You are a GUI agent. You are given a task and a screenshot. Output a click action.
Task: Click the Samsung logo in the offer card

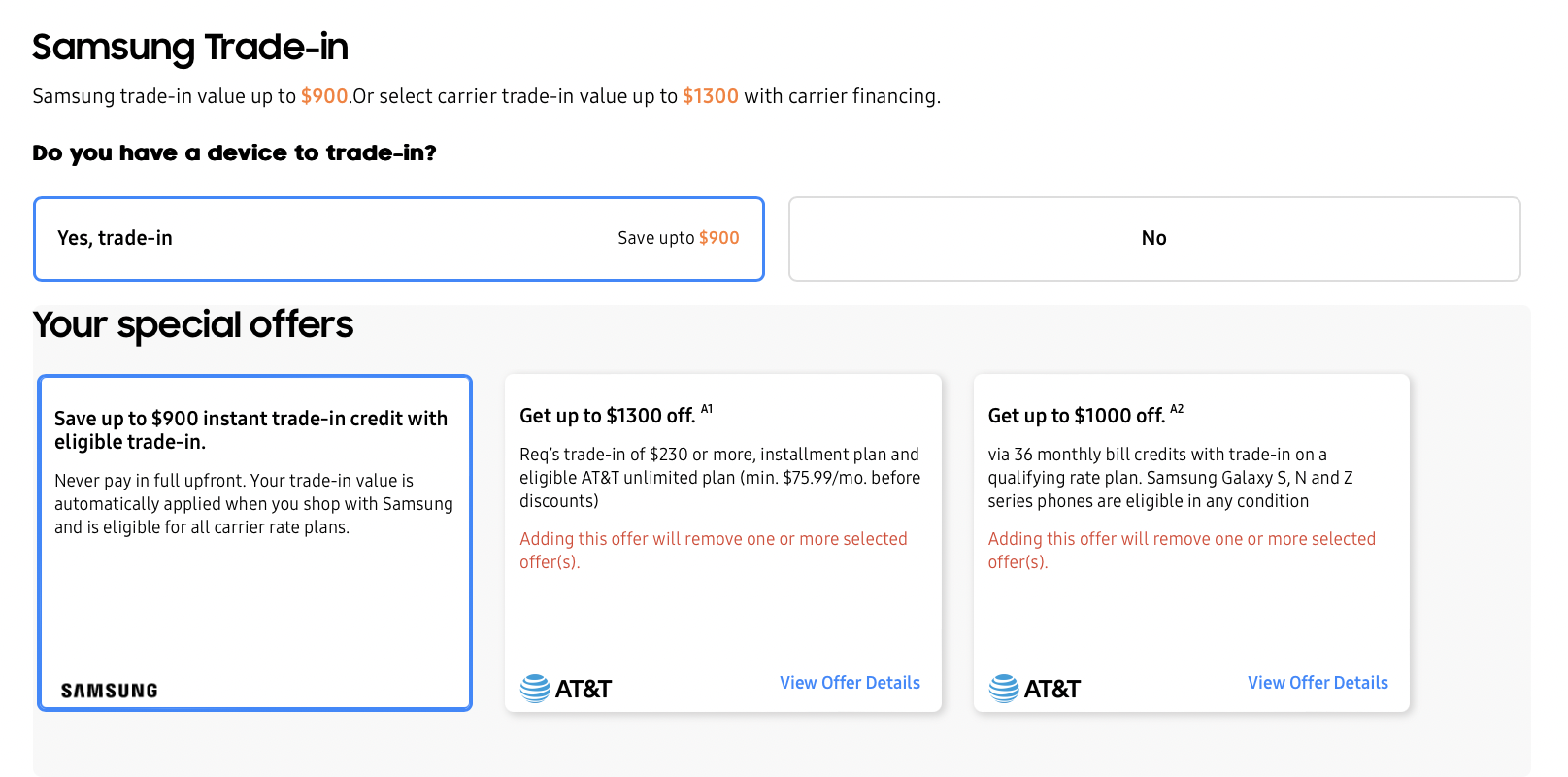(109, 691)
